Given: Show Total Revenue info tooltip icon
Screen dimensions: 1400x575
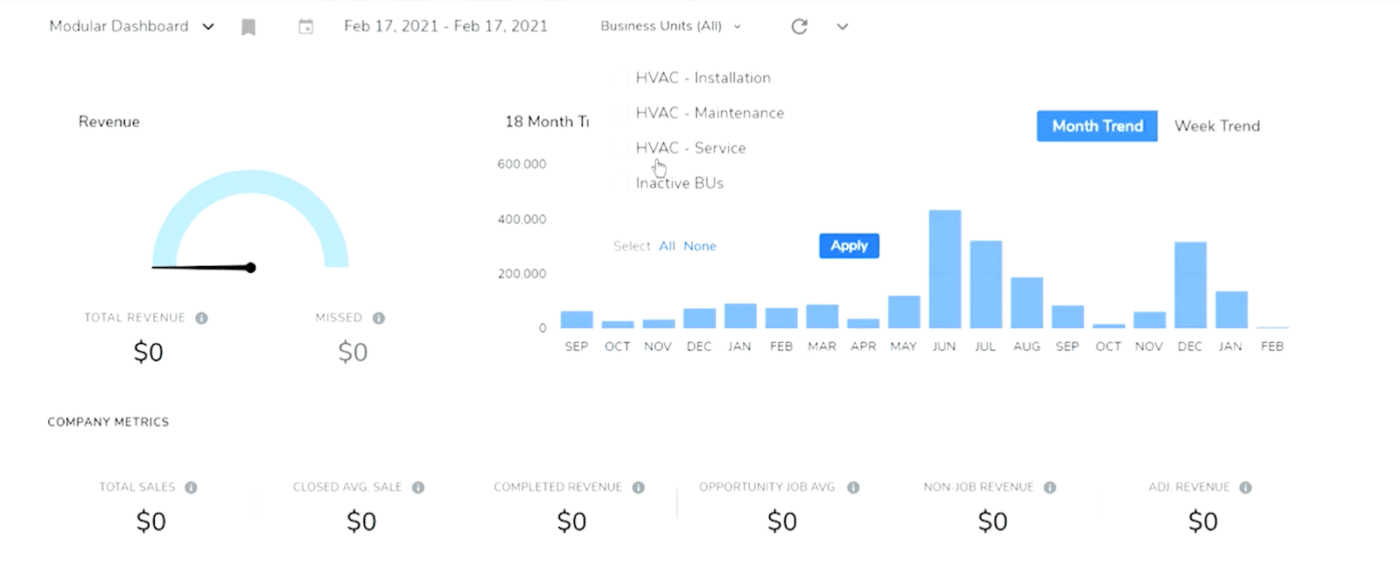Looking at the screenshot, I should (x=201, y=318).
